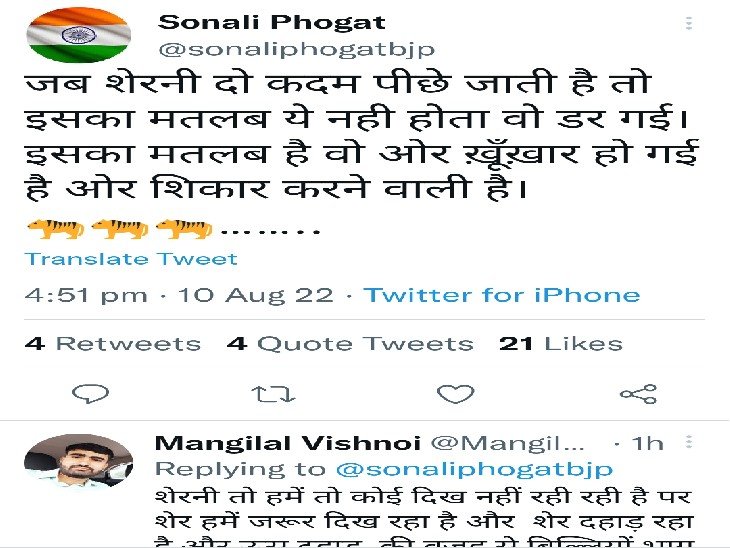The height and width of the screenshot is (548, 730).
Task: Open Mangilal Vishnoi display name
Action: coord(288,443)
